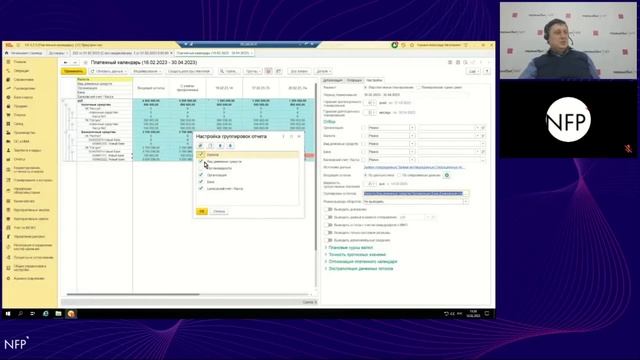Move selected grouping down with arrow icon
The image size is (640, 360).
(230, 146)
